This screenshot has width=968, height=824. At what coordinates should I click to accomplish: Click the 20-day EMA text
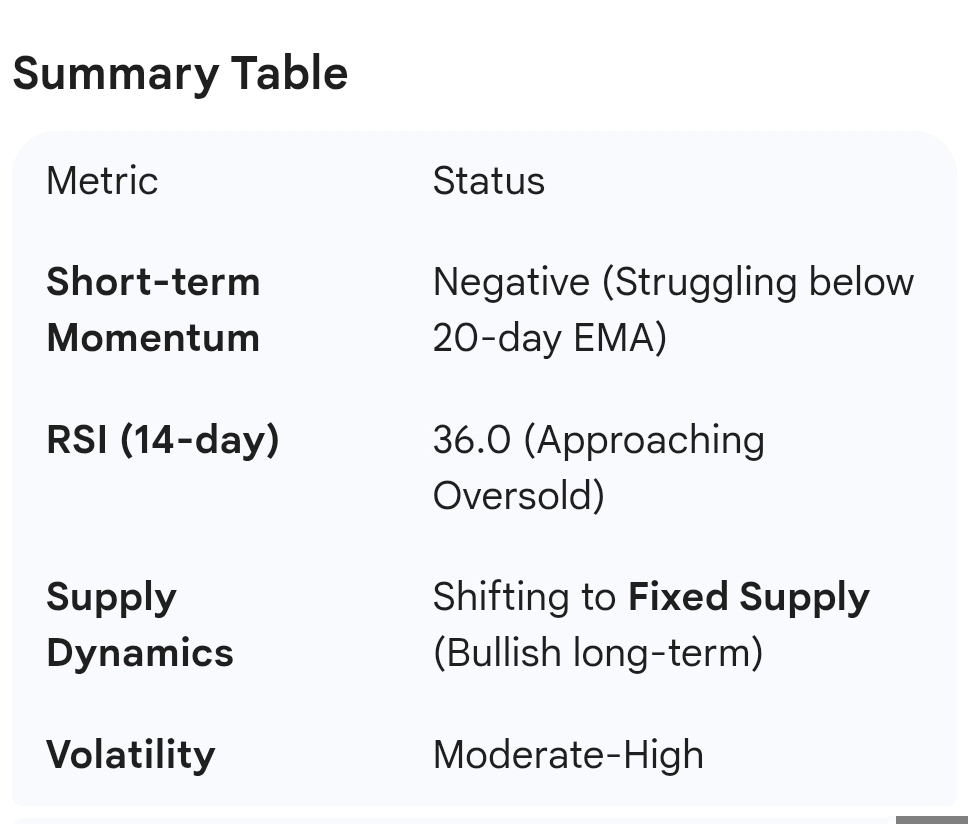pyautogui.click(x=549, y=339)
